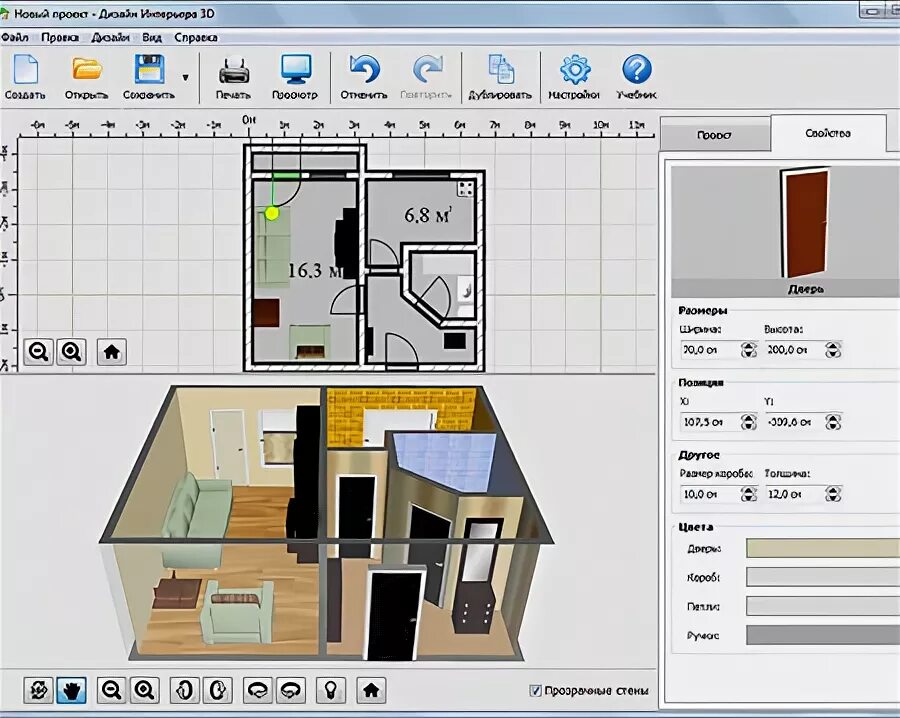Pick the Ручка handle color swatch
Viewport: 900px width, 718px height.
point(823,635)
